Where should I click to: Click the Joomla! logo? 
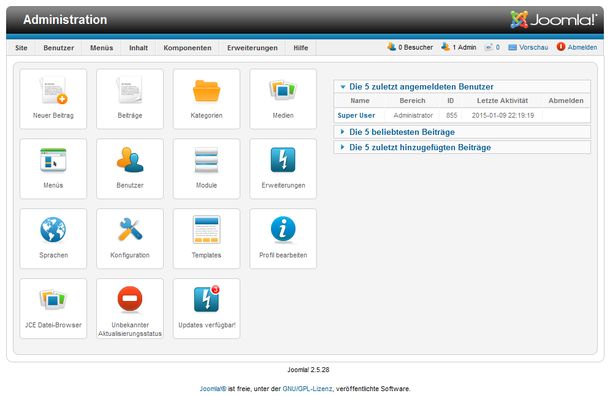point(554,19)
